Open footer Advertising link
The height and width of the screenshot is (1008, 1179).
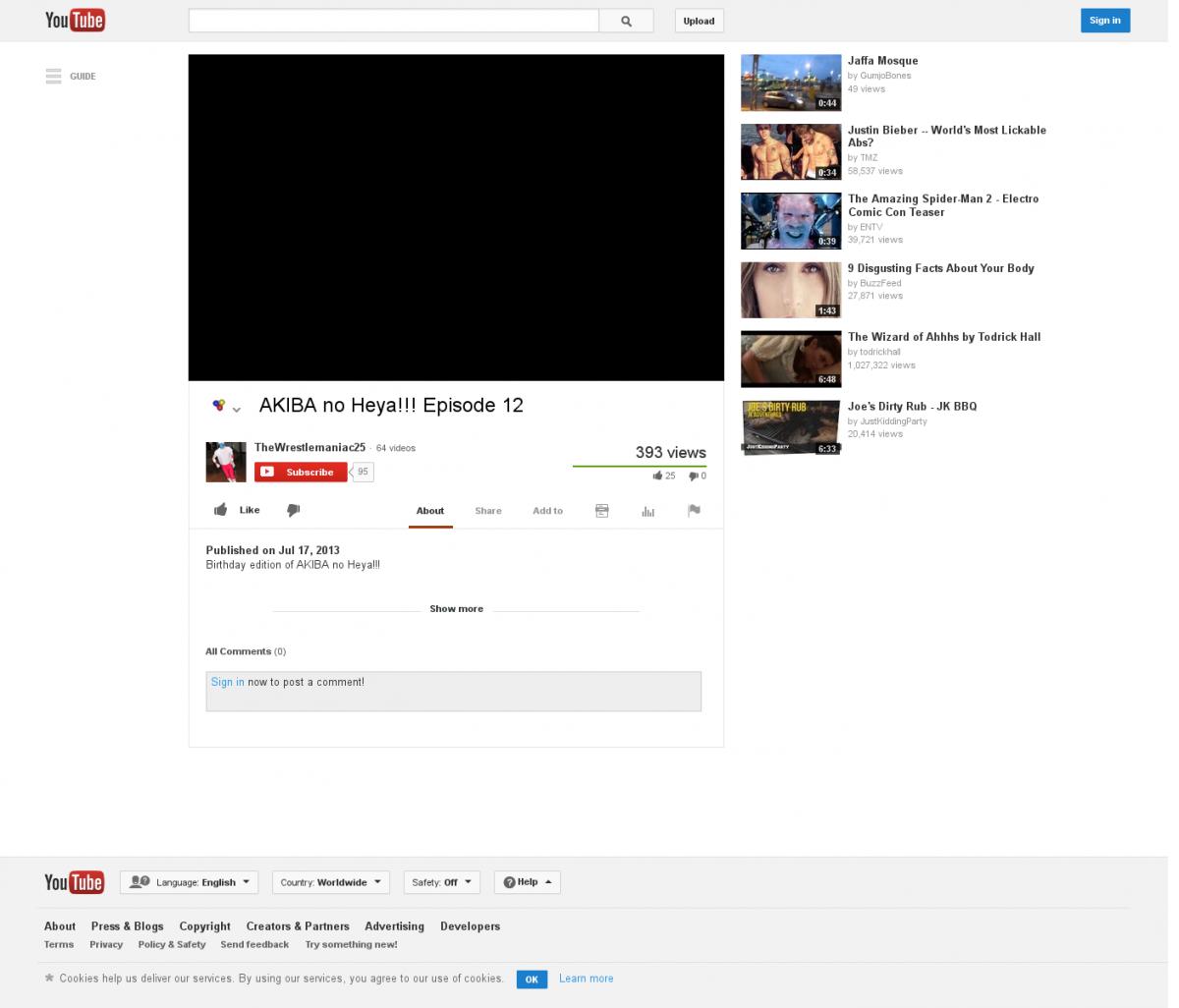pyautogui.click(x=394, y=926)
